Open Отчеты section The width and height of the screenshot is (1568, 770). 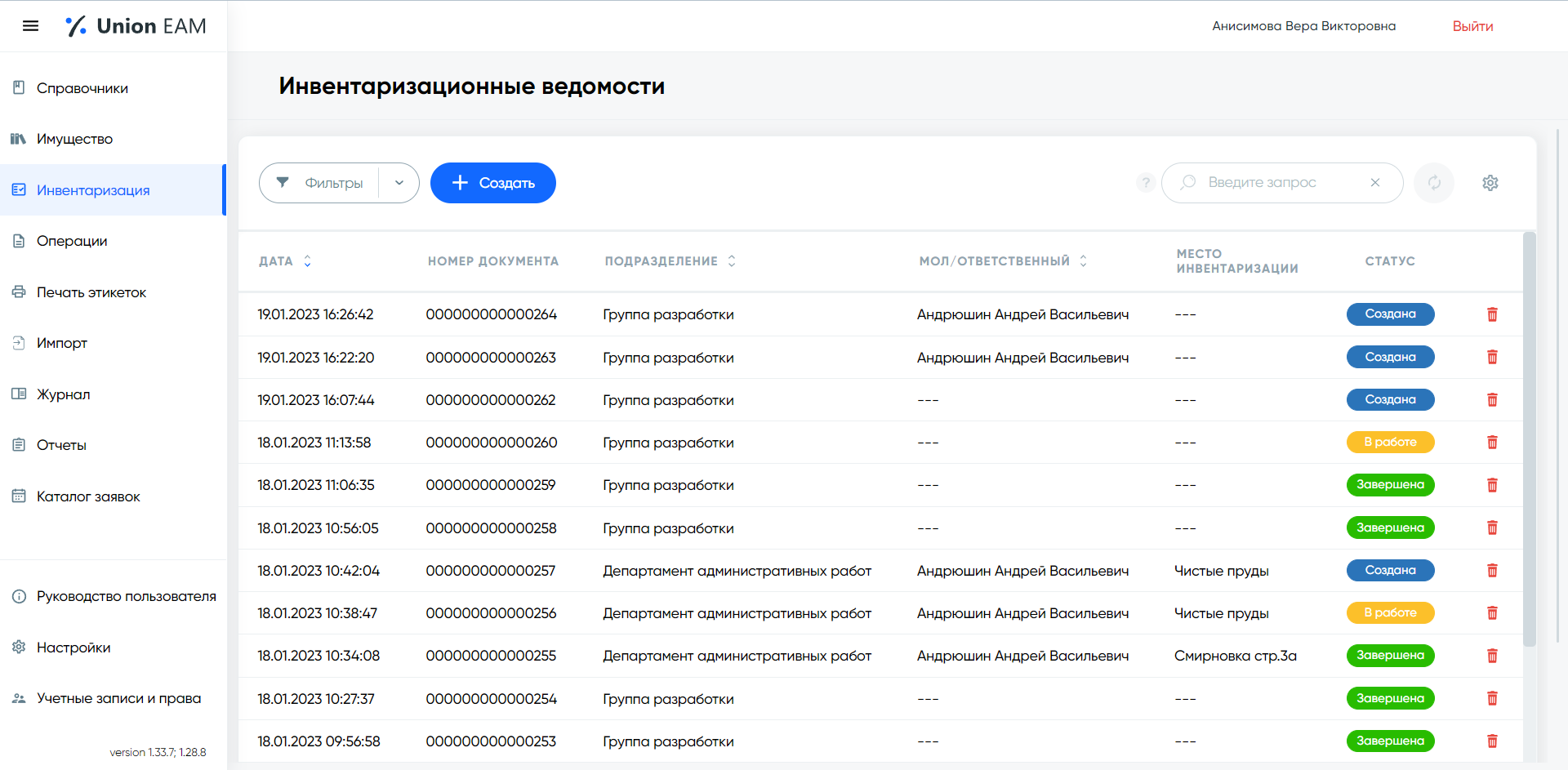click(61, 445)
